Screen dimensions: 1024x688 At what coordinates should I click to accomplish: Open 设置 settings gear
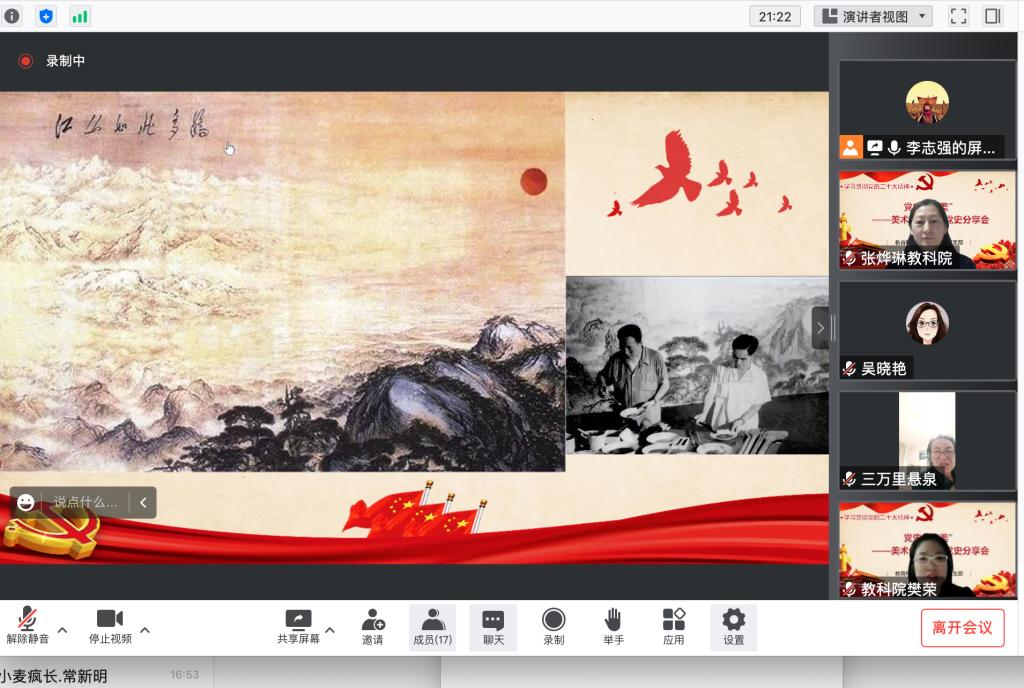734,627
